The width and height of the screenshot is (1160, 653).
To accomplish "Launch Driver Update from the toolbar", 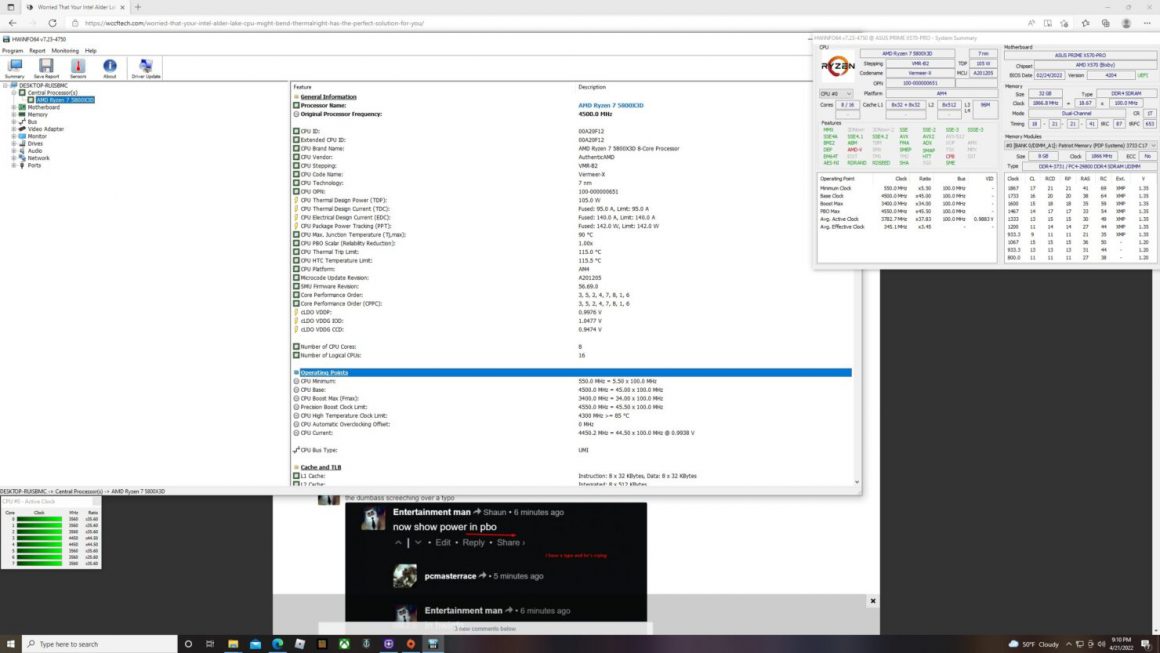I will [x=147, y=64].
